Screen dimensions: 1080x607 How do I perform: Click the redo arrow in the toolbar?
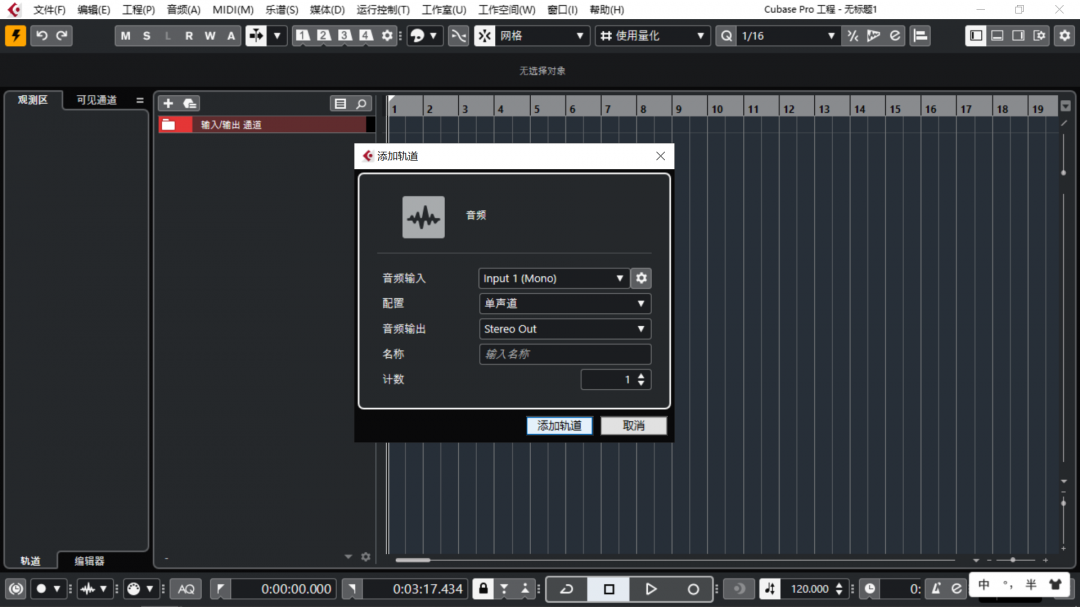(62, 36)
